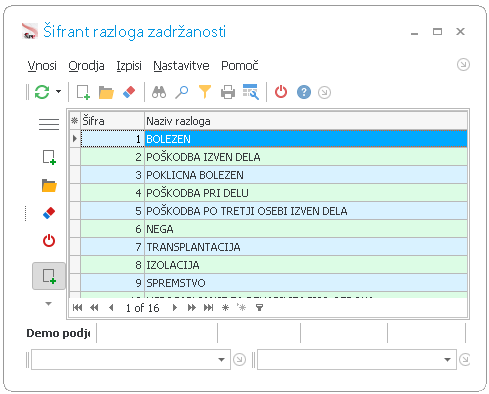Go to last record navigator button
Screen dimensions: 489x394
(209, 307)
